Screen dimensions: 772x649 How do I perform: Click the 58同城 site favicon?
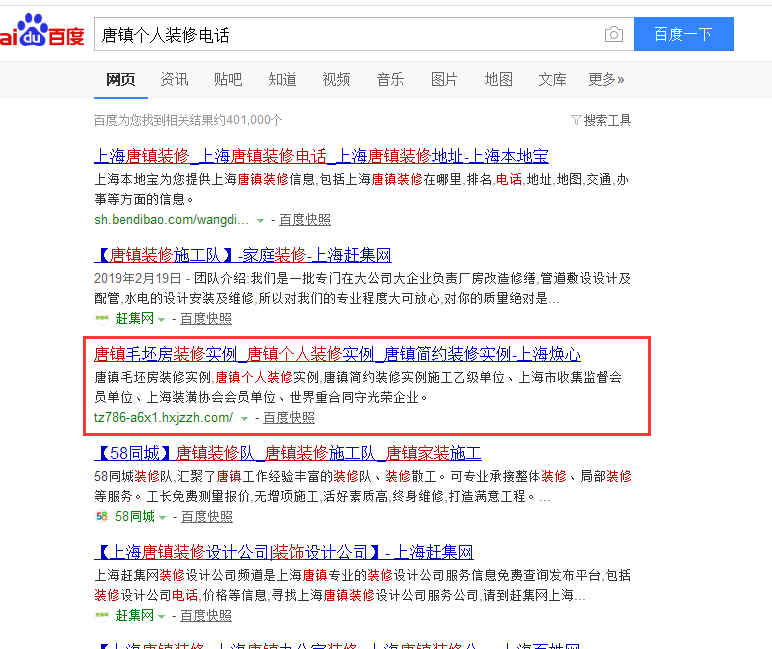coord(101,516)
